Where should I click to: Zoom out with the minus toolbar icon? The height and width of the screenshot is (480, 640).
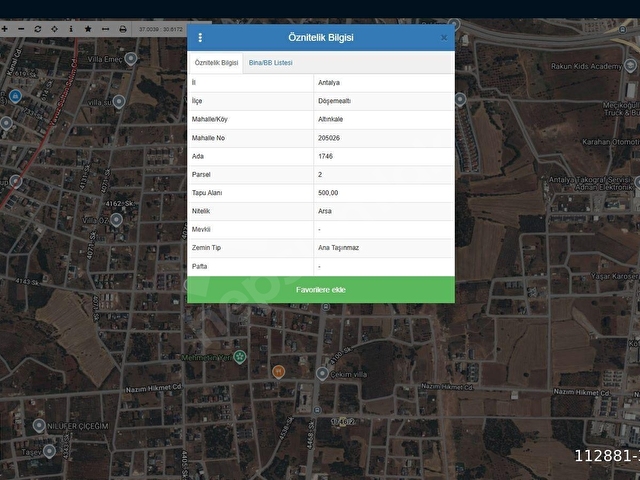pos(21,29)
